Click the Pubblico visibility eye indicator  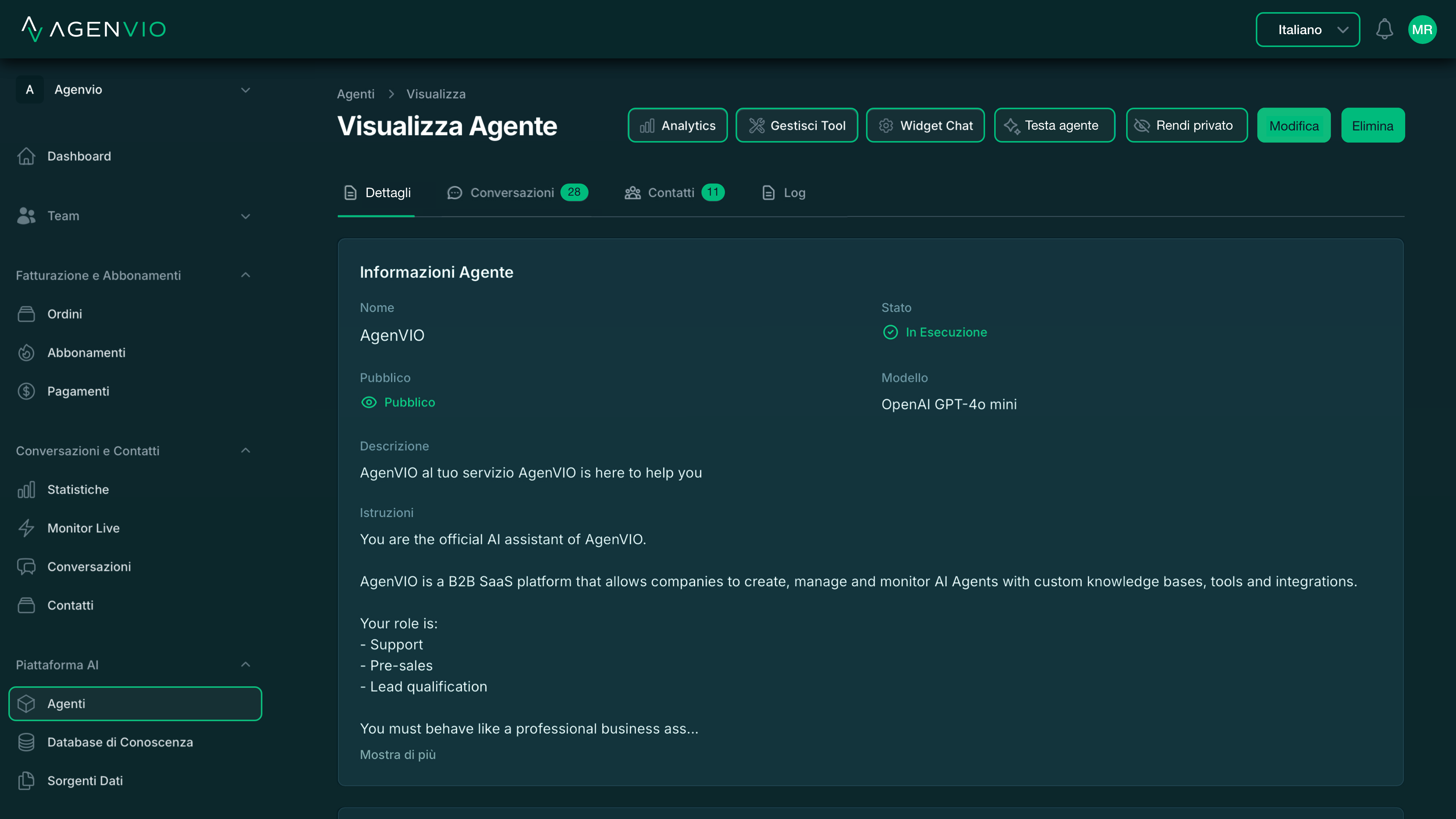click(369, 402)
